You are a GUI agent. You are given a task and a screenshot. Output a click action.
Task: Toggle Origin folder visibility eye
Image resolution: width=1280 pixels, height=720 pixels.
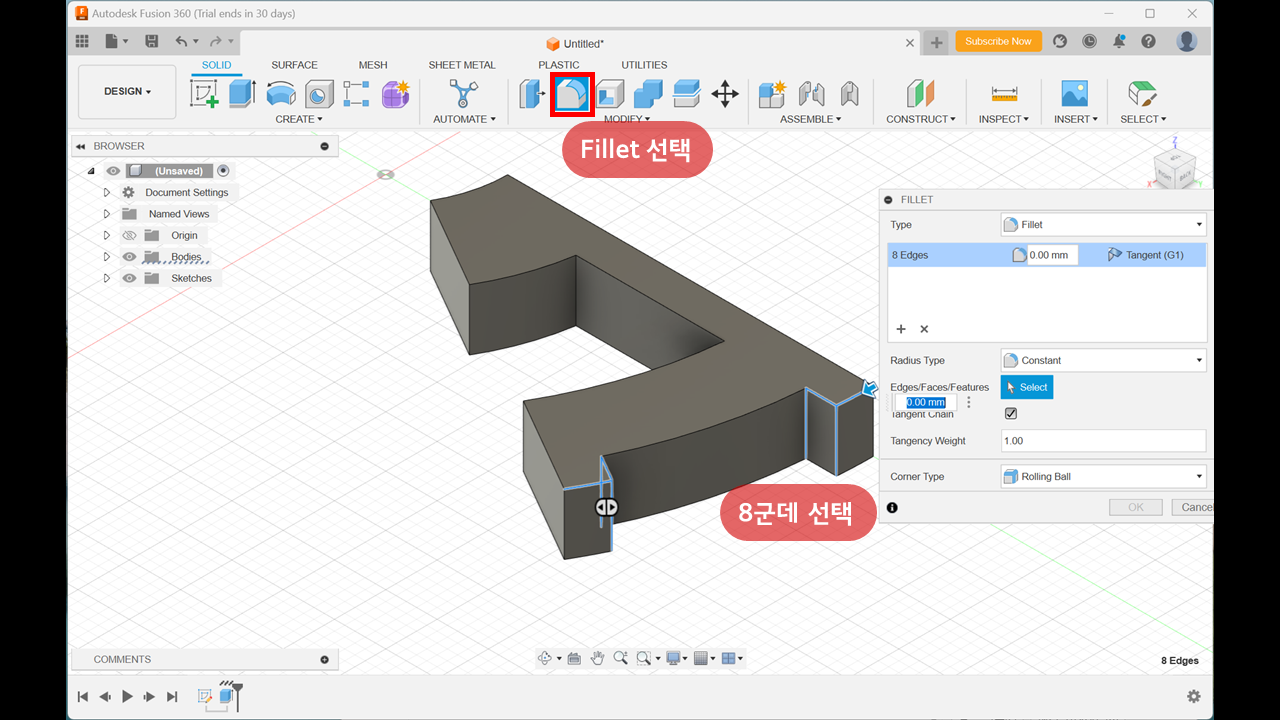pyautogui.click(x=129, y=235)
